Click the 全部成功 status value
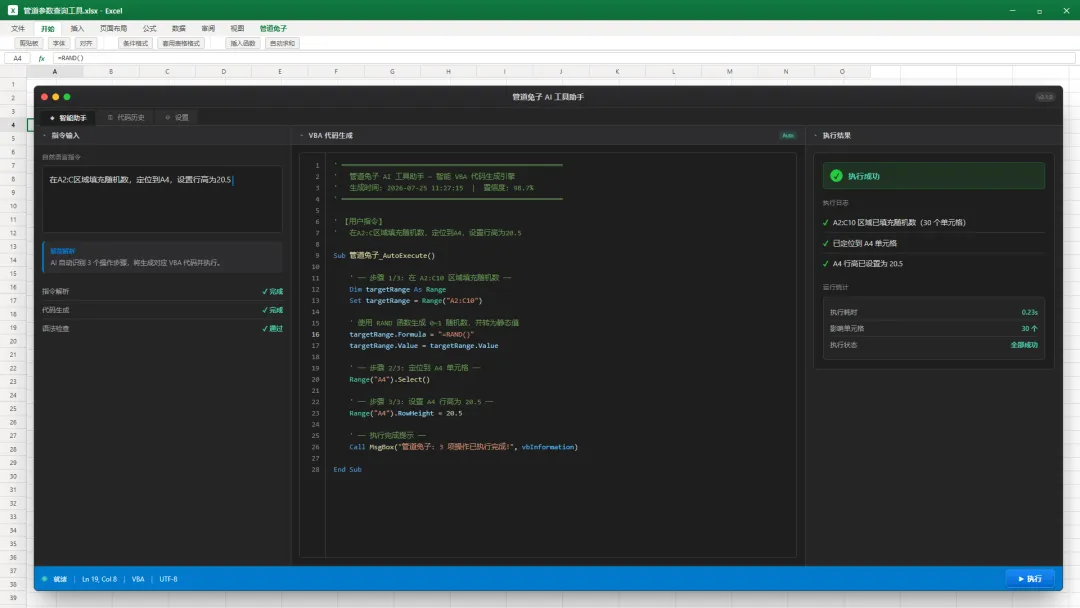The height and width of the screenshot is (608, 1080). click(1024, 346)
